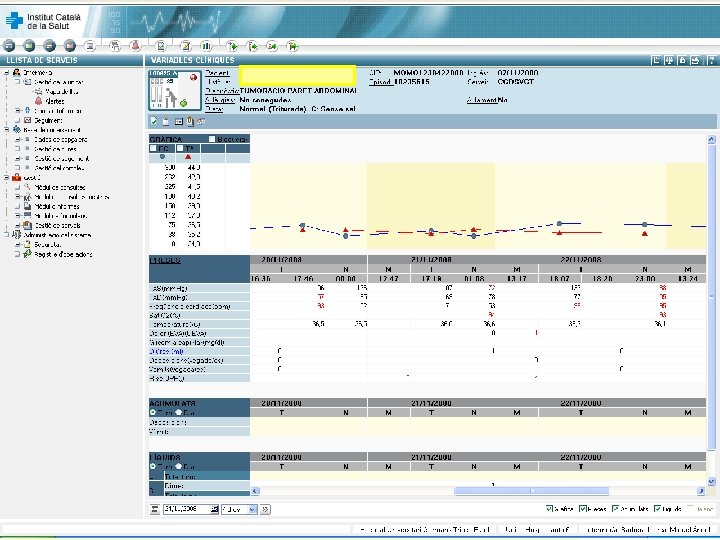Click the green apple icon on patient card
This screenshot has width=720, height=540.
click(x=184, y=103)
